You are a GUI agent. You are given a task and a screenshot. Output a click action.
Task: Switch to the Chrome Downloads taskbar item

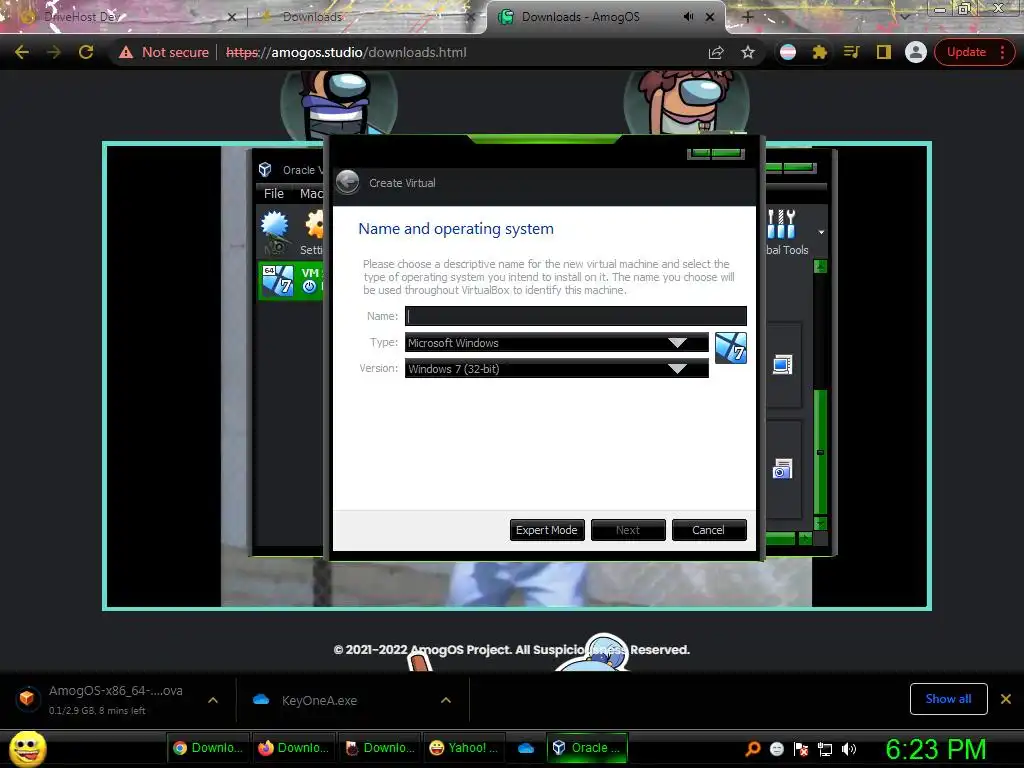click(208, 748)
